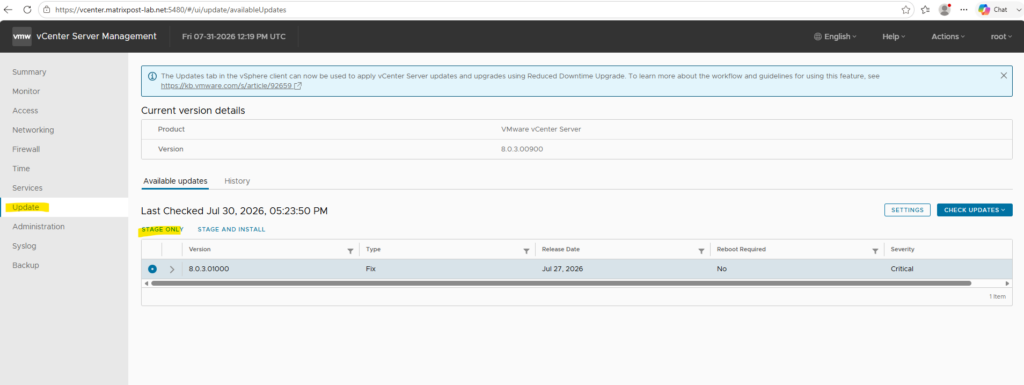Expand the 8.0.3.01000 row details chevron

coord(172,269)
